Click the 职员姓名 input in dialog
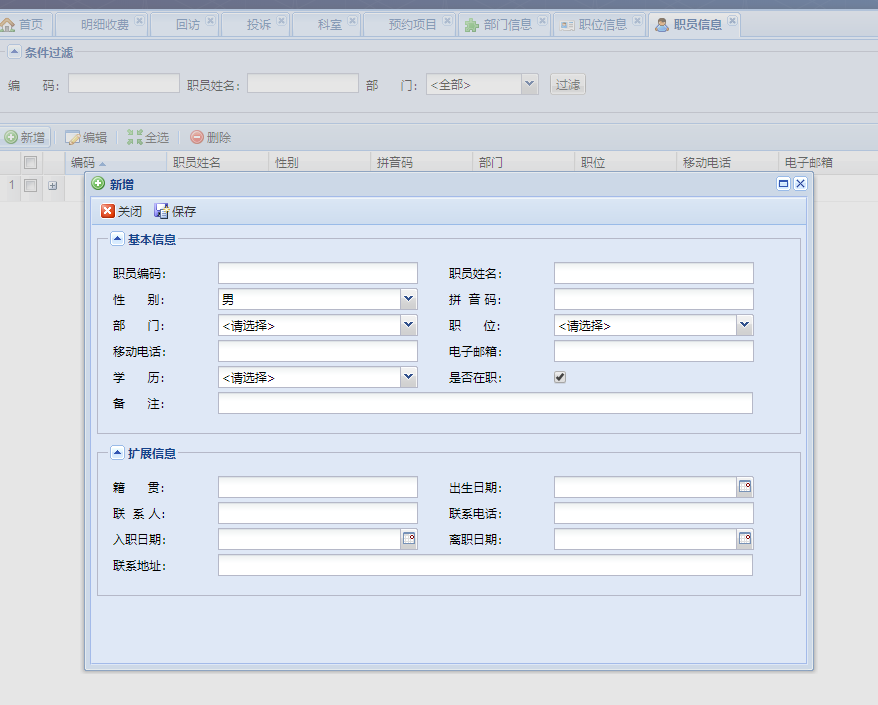 654,273
